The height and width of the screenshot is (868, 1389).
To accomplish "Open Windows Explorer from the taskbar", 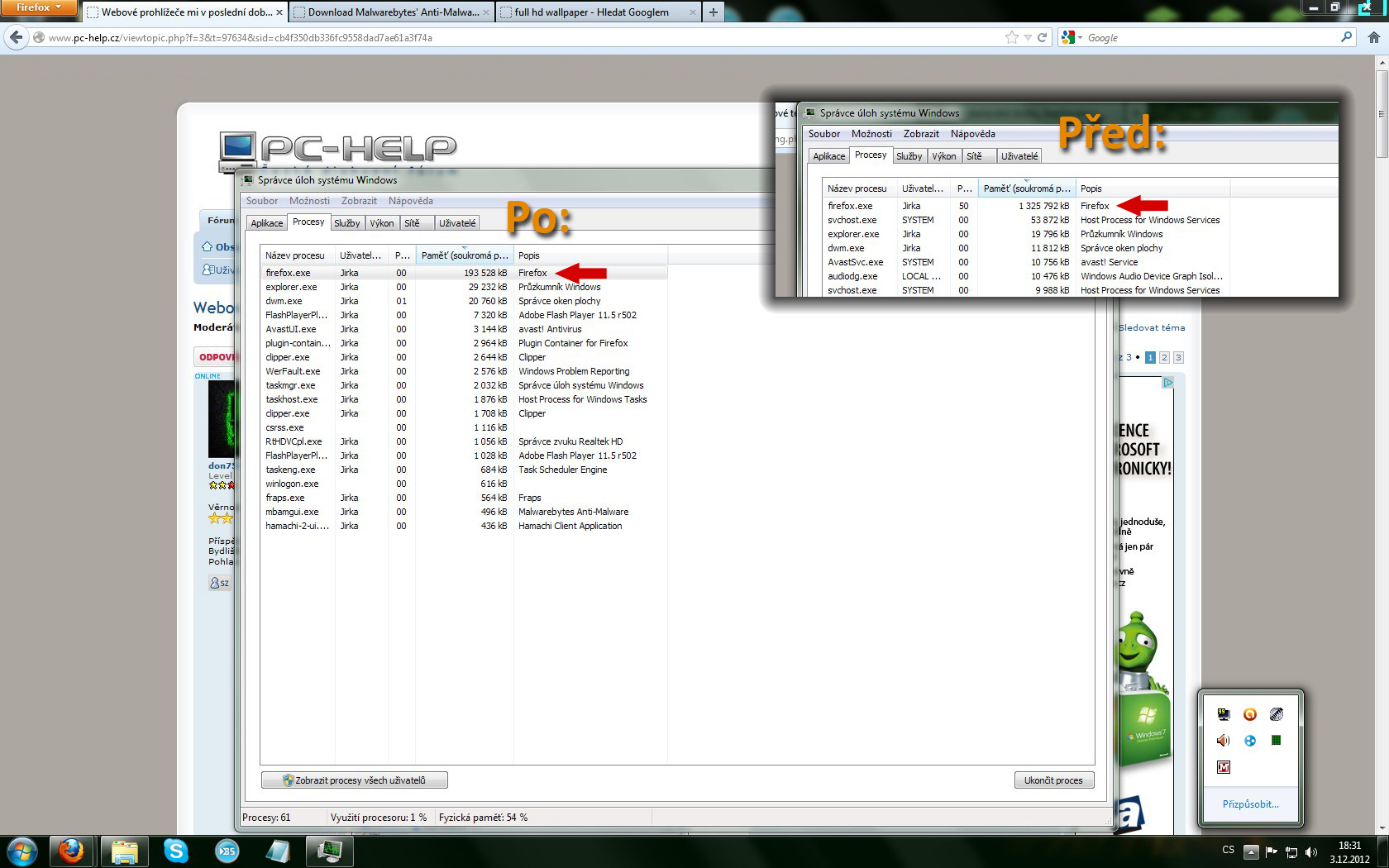I will point(124,851).
